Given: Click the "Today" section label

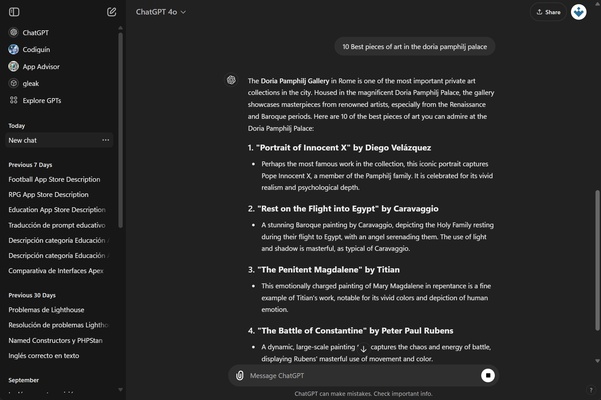Looking at the screenshot, I should click(16, 126).
